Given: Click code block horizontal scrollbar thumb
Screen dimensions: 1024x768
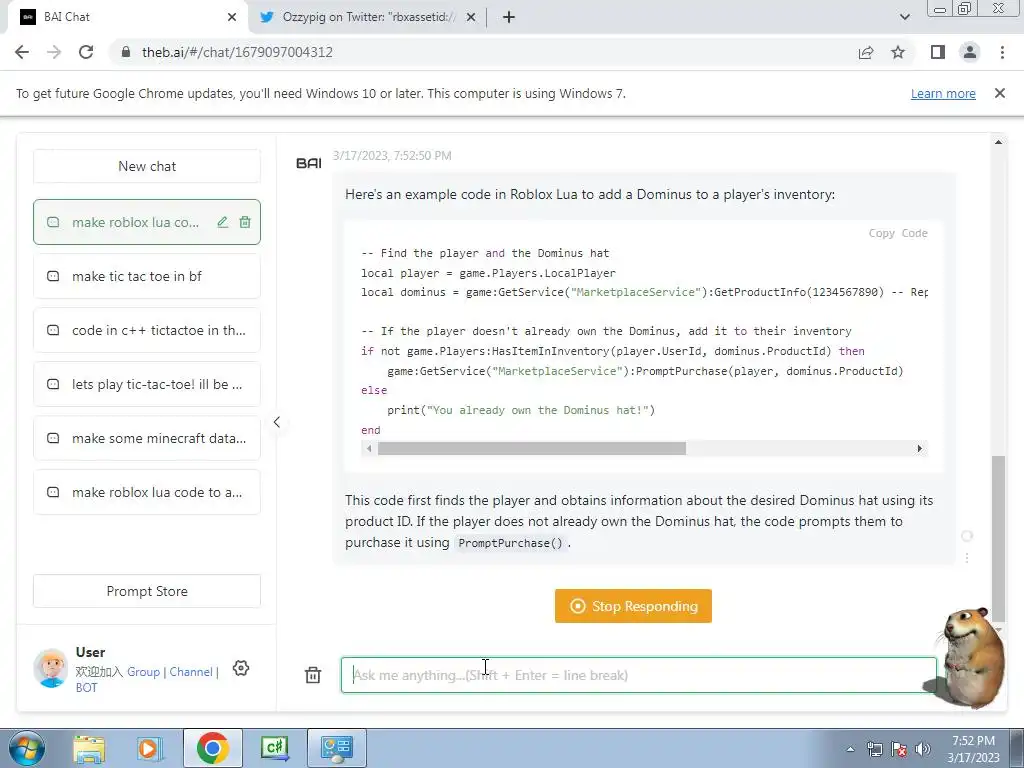Looking at the screenshot, I should pos(532,449).
